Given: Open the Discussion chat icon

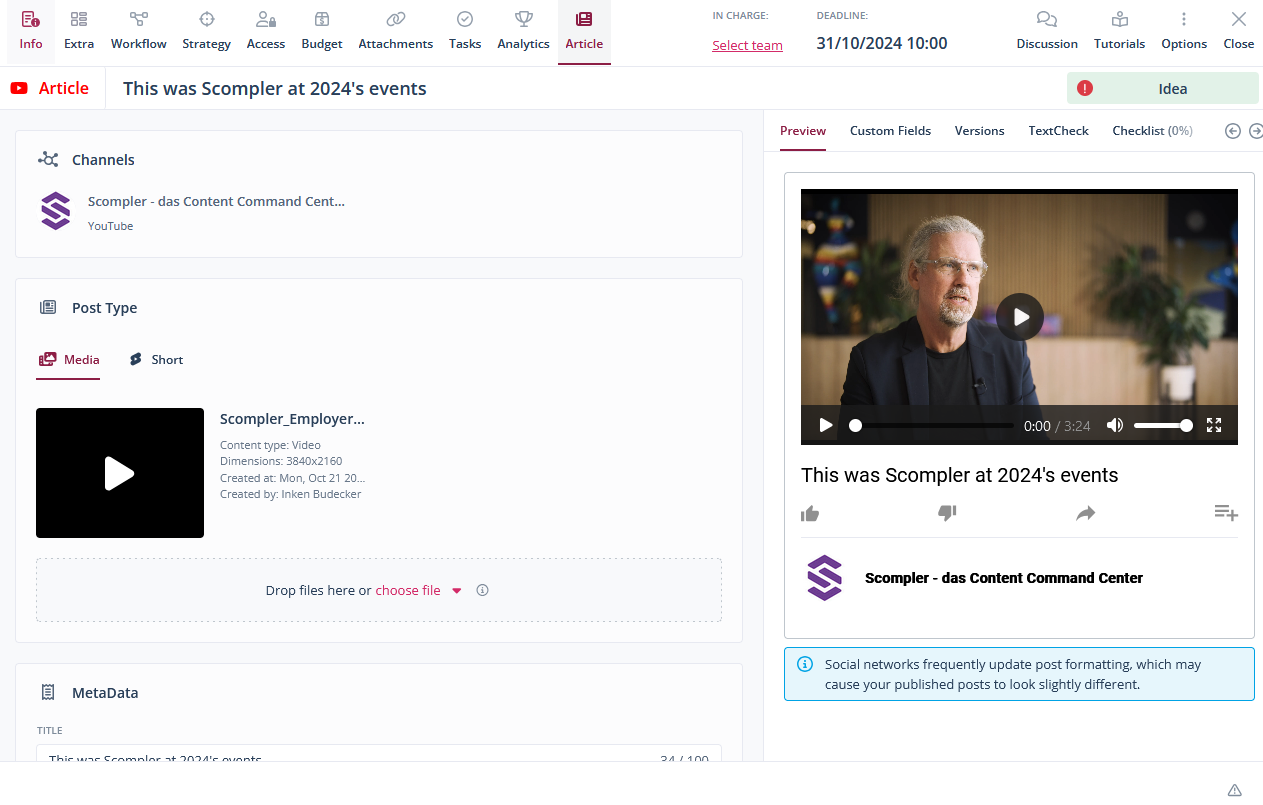Looking at the screenshot, I should point(1046,20).
